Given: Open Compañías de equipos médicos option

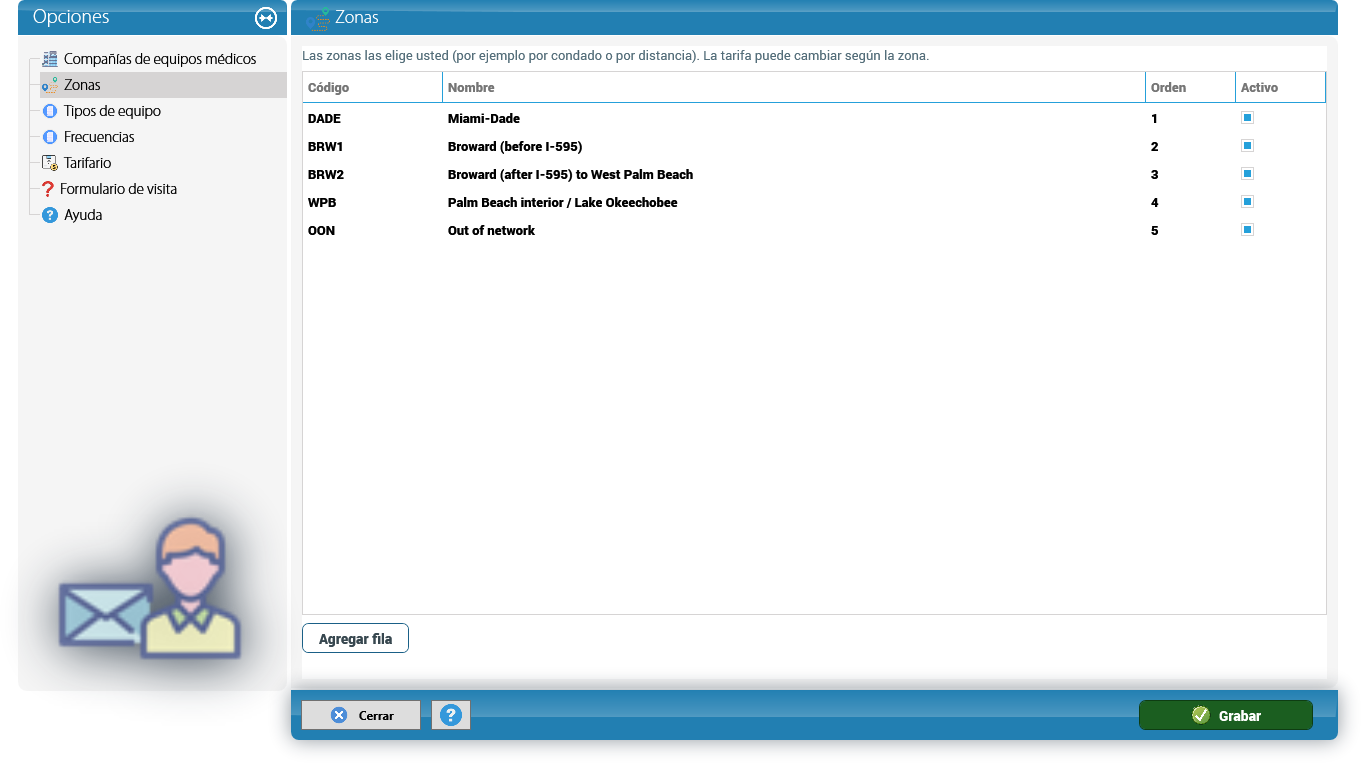Looking at the screenshot, I should click(x=160, y=59).
